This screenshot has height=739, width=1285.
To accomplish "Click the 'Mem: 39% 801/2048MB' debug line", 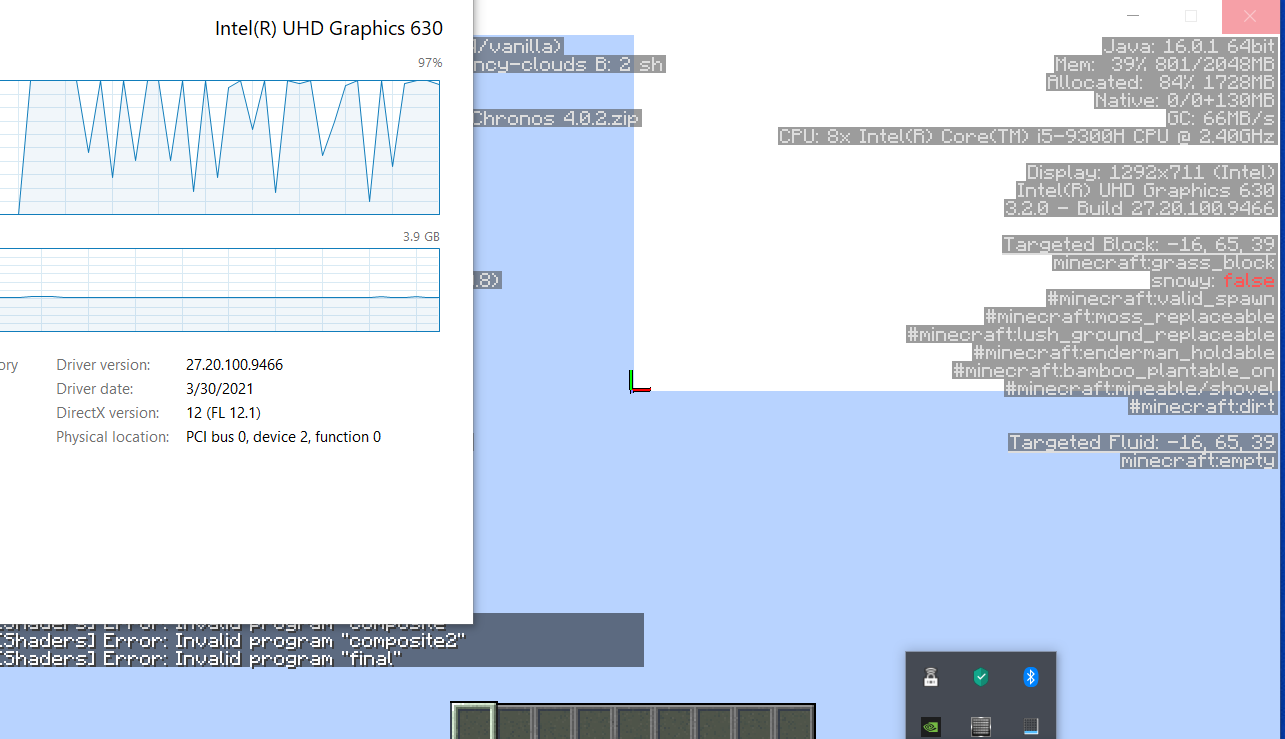I will pos(1165,64).
